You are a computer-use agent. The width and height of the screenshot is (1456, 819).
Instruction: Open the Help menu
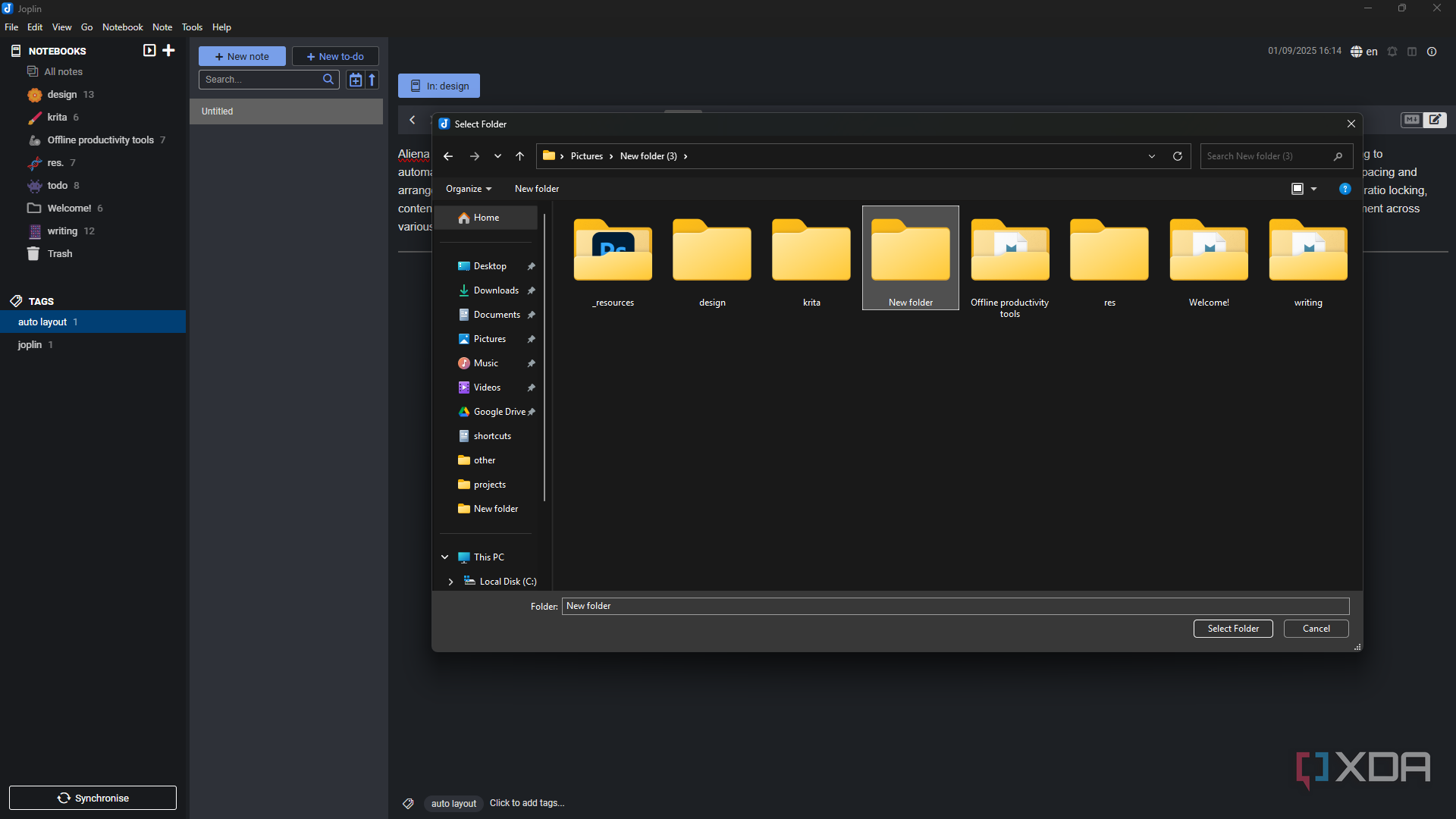221,27
